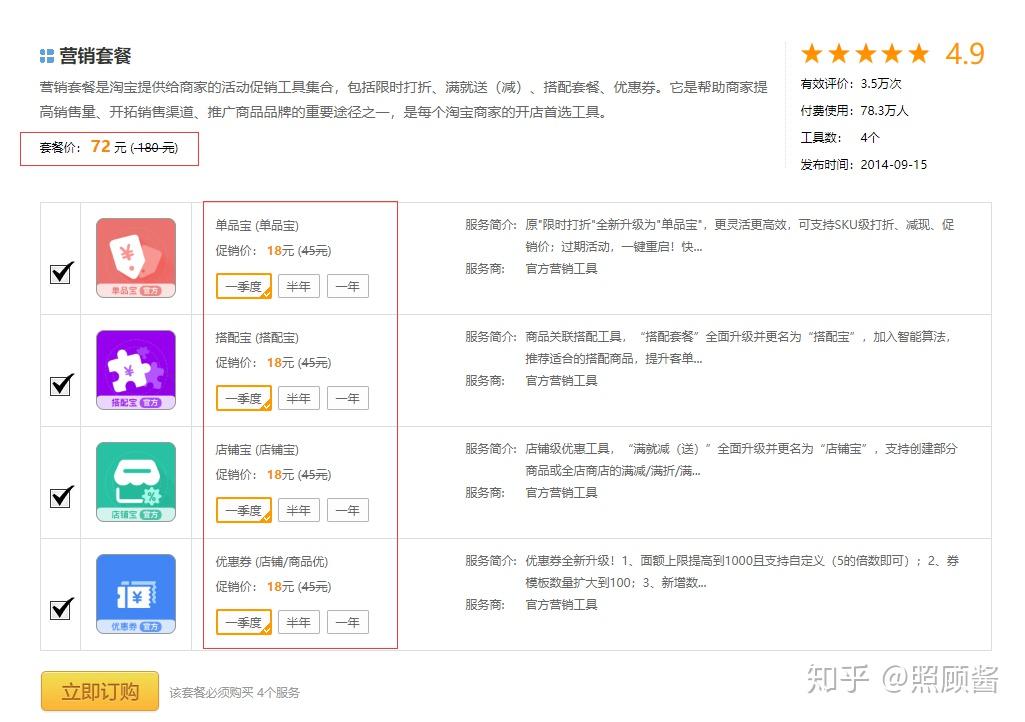
Task: Uncheck the 单品宝 service checkbox
Action: 61,272
